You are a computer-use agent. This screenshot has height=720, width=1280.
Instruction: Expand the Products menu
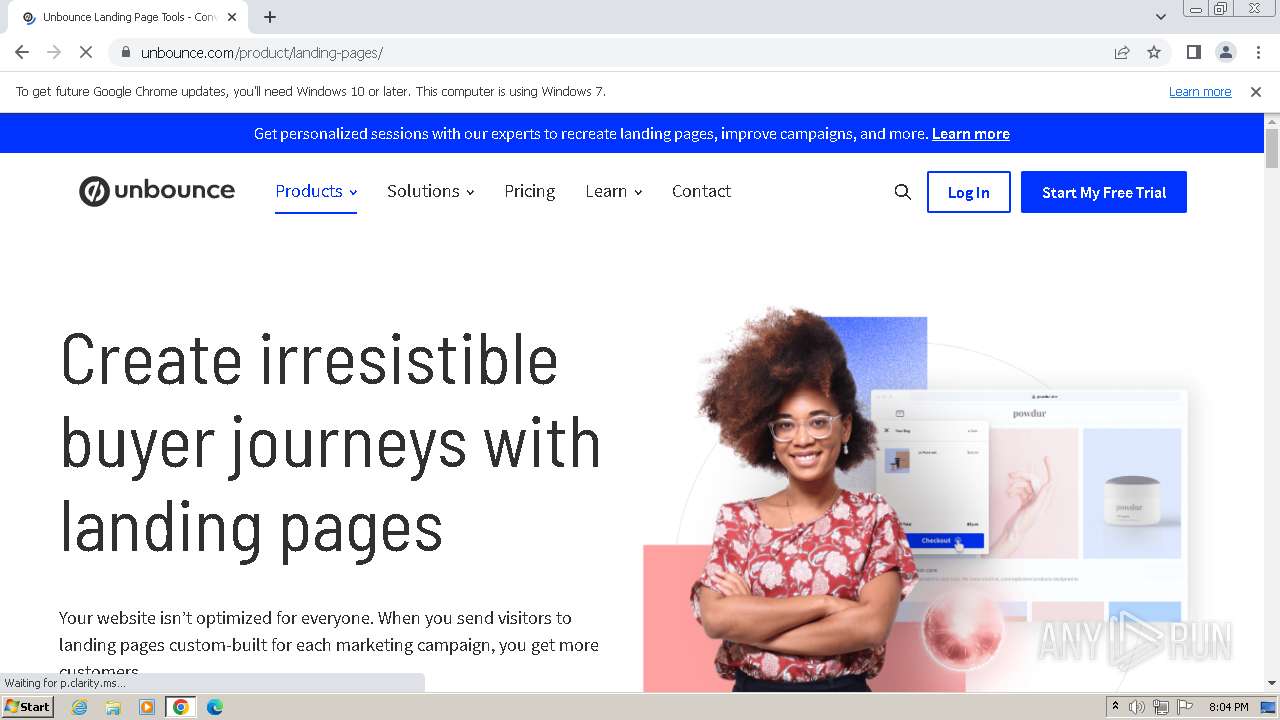(316, 191)
